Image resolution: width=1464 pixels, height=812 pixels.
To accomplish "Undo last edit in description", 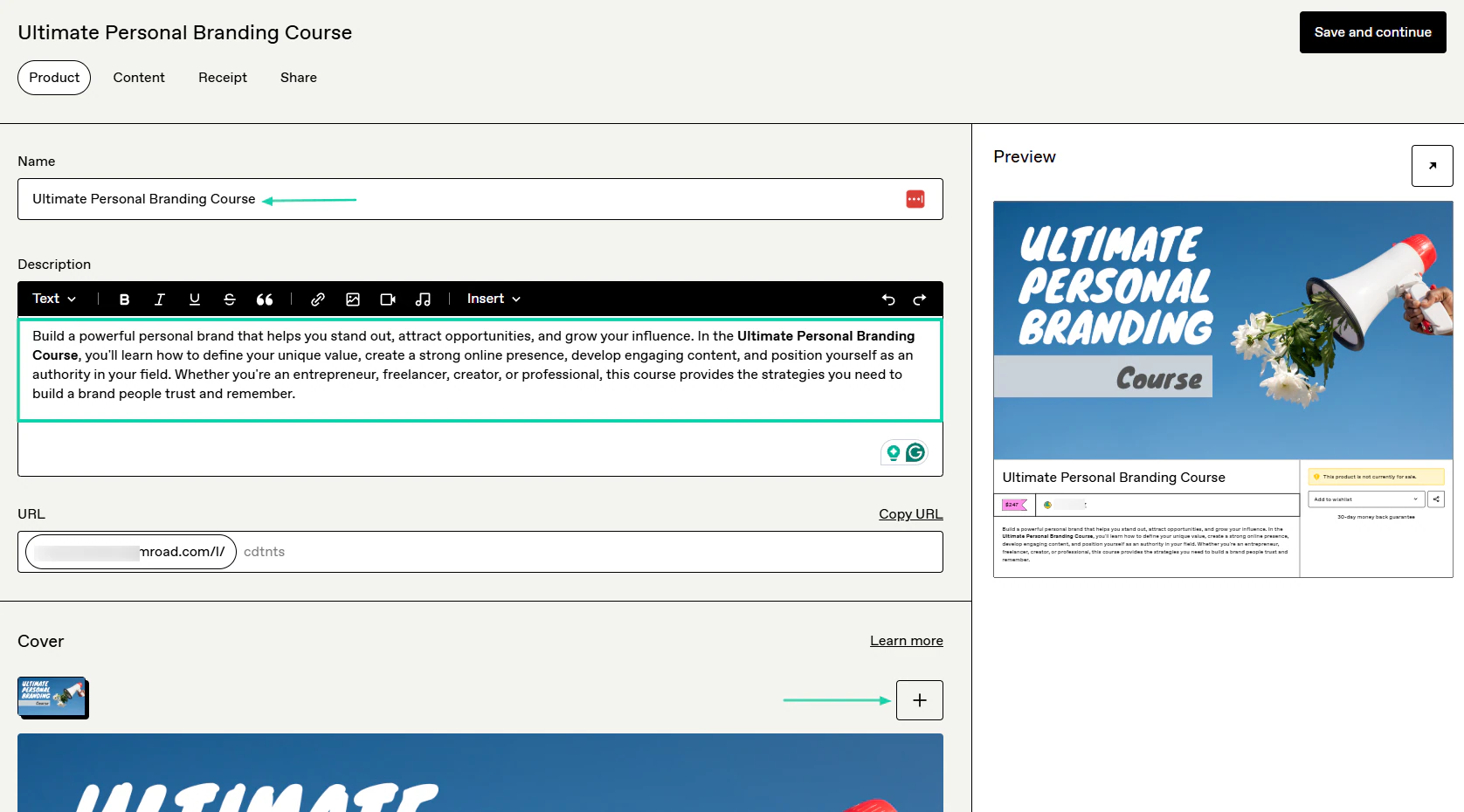I will (x=888, y=299).
